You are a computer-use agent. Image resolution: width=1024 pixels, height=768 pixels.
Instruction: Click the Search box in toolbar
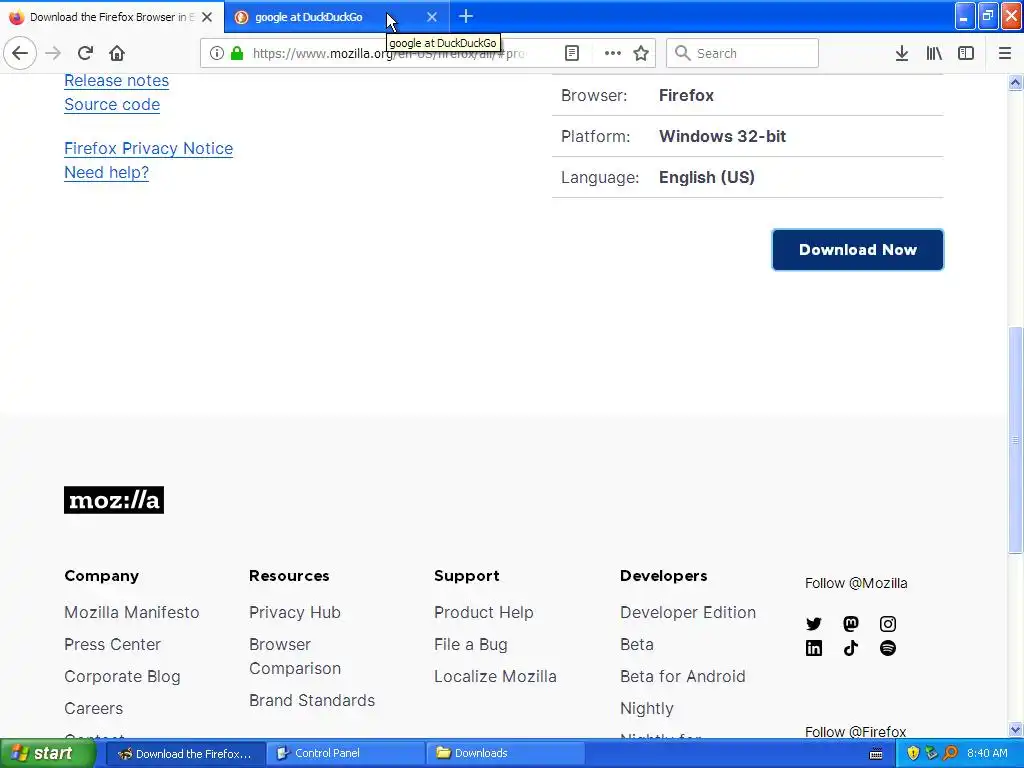click(742, 53)
